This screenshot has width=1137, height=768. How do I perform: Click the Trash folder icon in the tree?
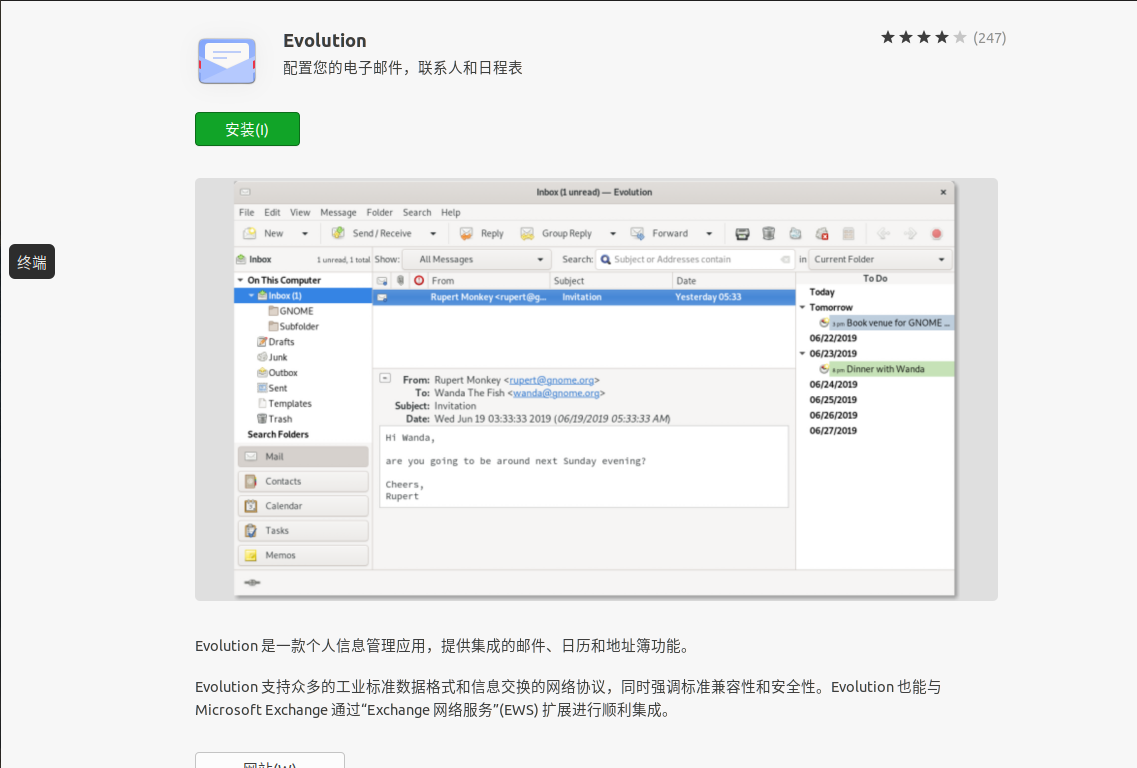click(262, 418)
